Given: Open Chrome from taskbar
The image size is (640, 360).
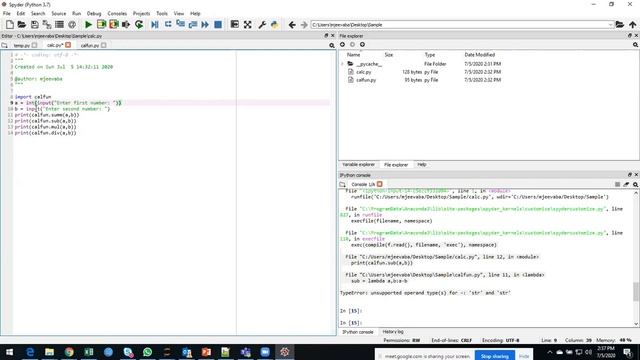Looking at the screenshot, I should [x=69, y=352].
